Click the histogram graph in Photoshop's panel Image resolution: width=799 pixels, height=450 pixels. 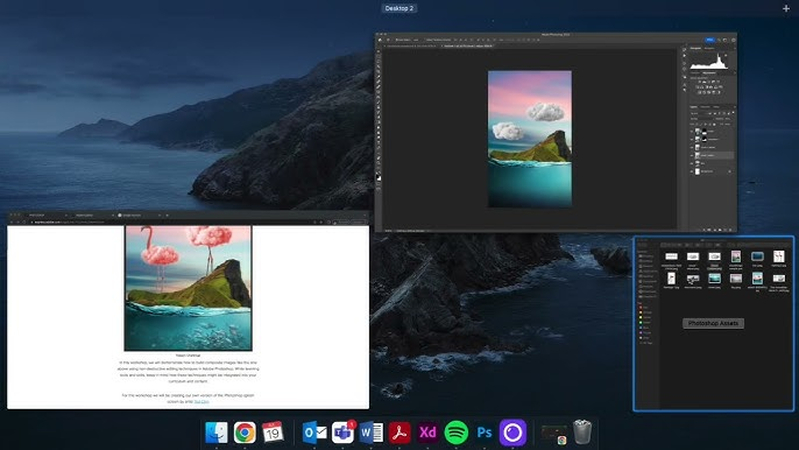(708, 61)
